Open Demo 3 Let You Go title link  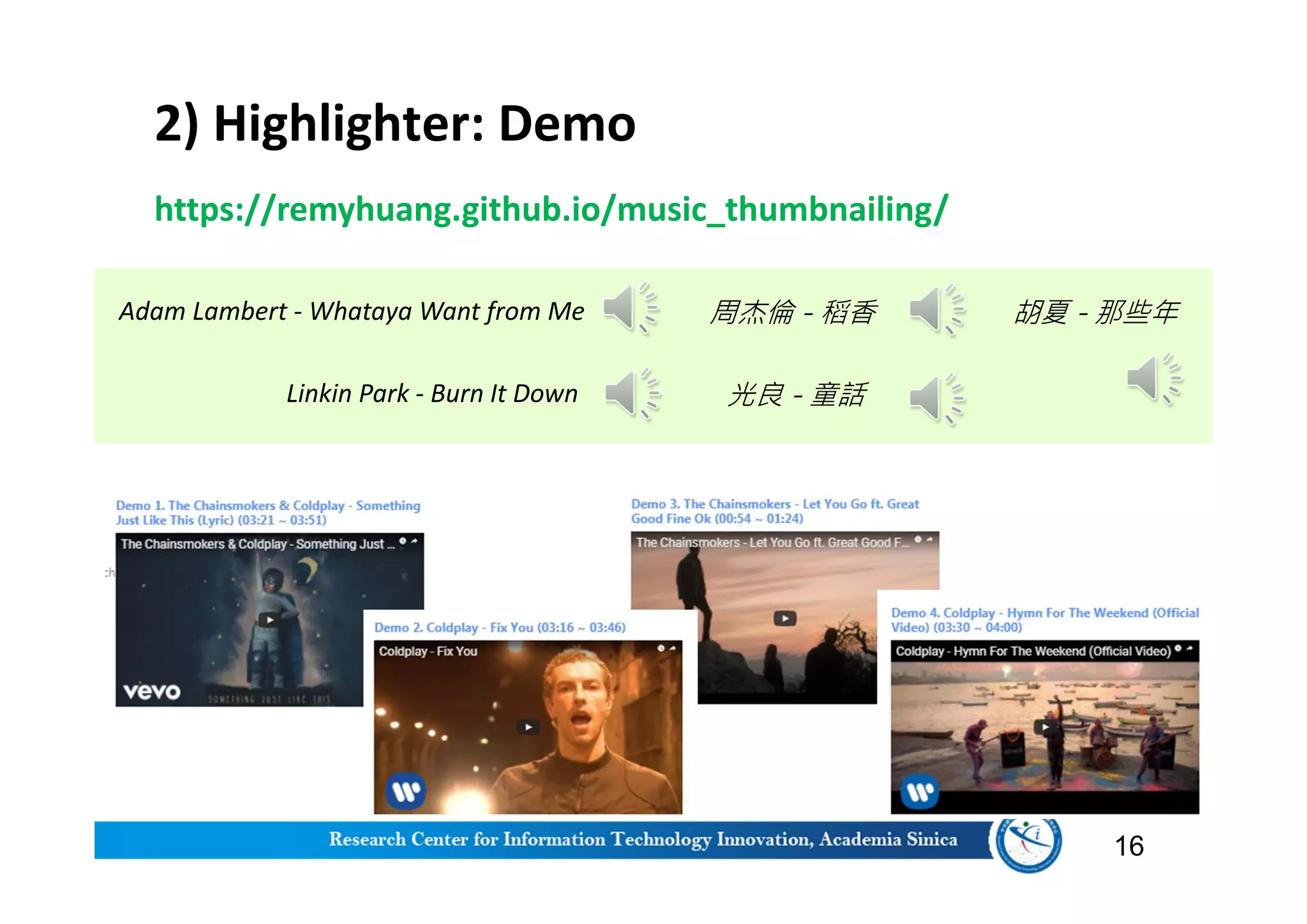tap(775, 511)
